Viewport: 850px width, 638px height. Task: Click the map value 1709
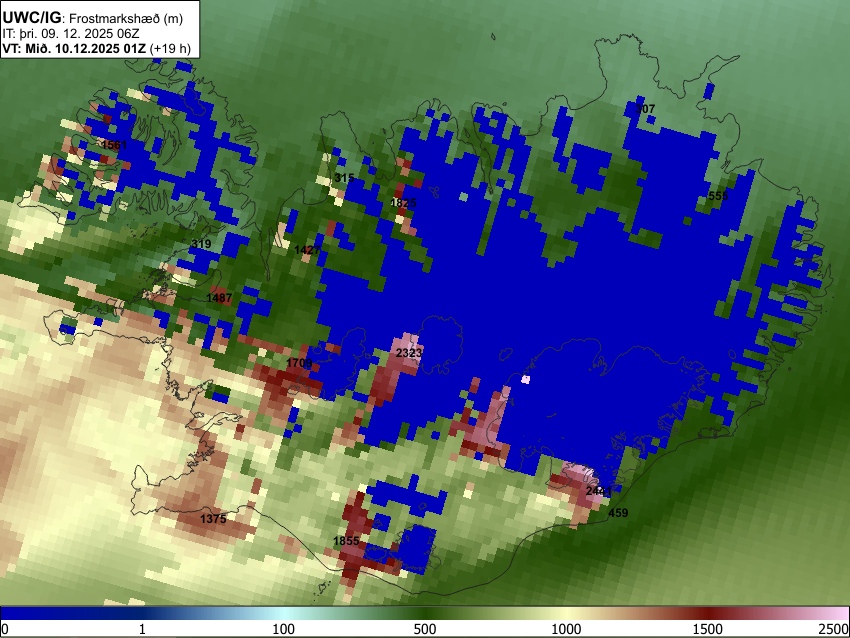[299, 363]
